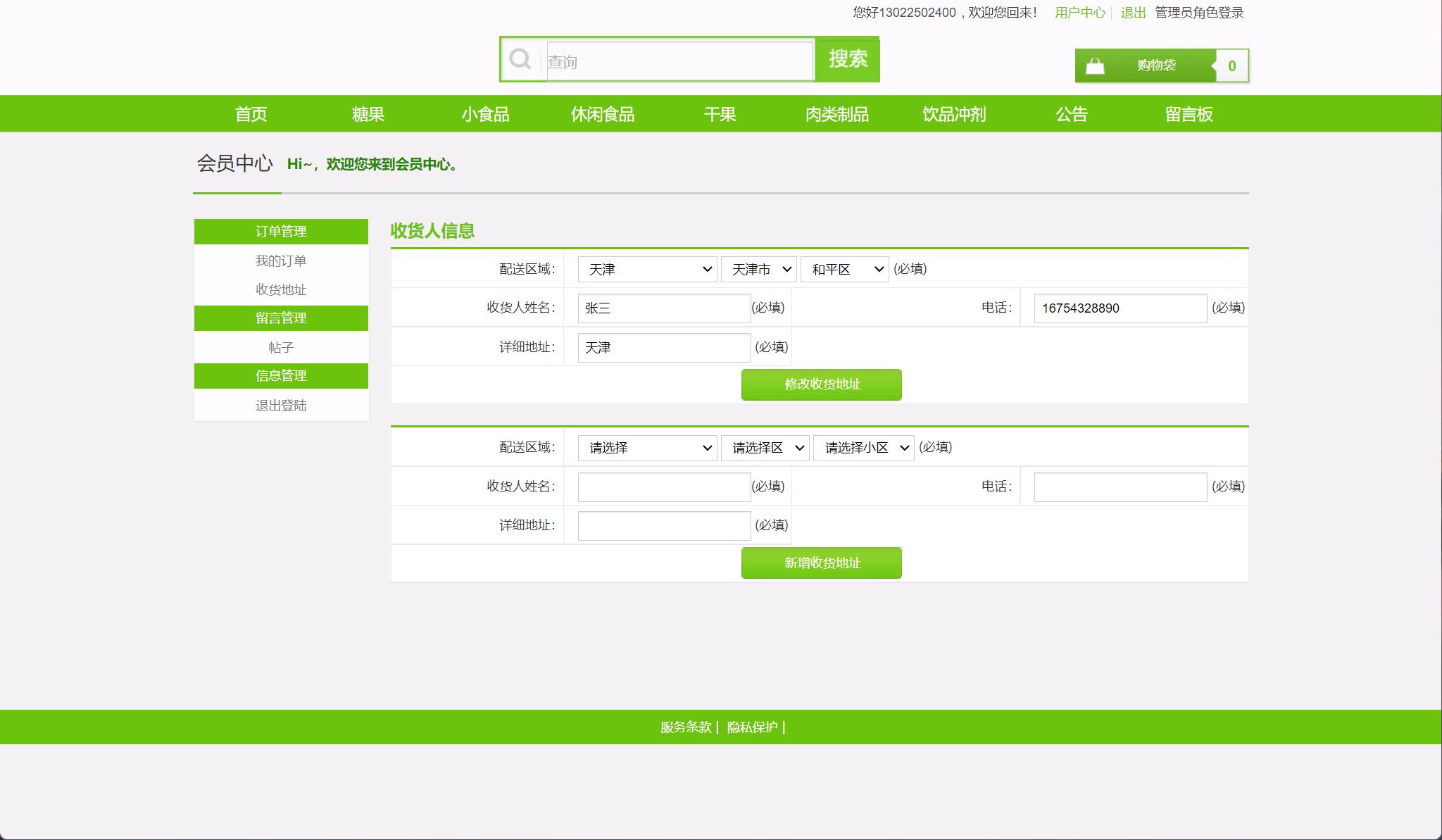Switch to the 干果 category tab
Screen dimensions: 1442x840
point(720,113)
